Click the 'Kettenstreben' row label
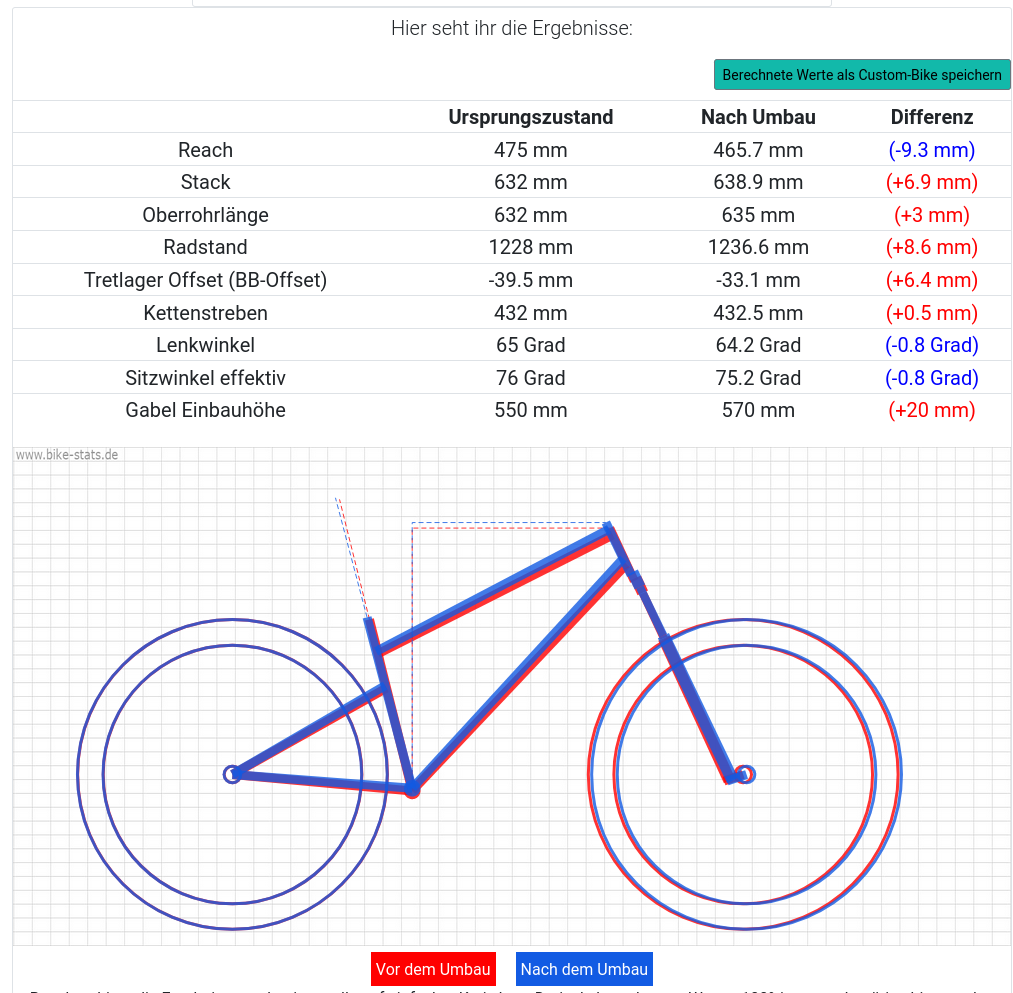The height and width of the screenshot is (993, 1013). point(205,313)
